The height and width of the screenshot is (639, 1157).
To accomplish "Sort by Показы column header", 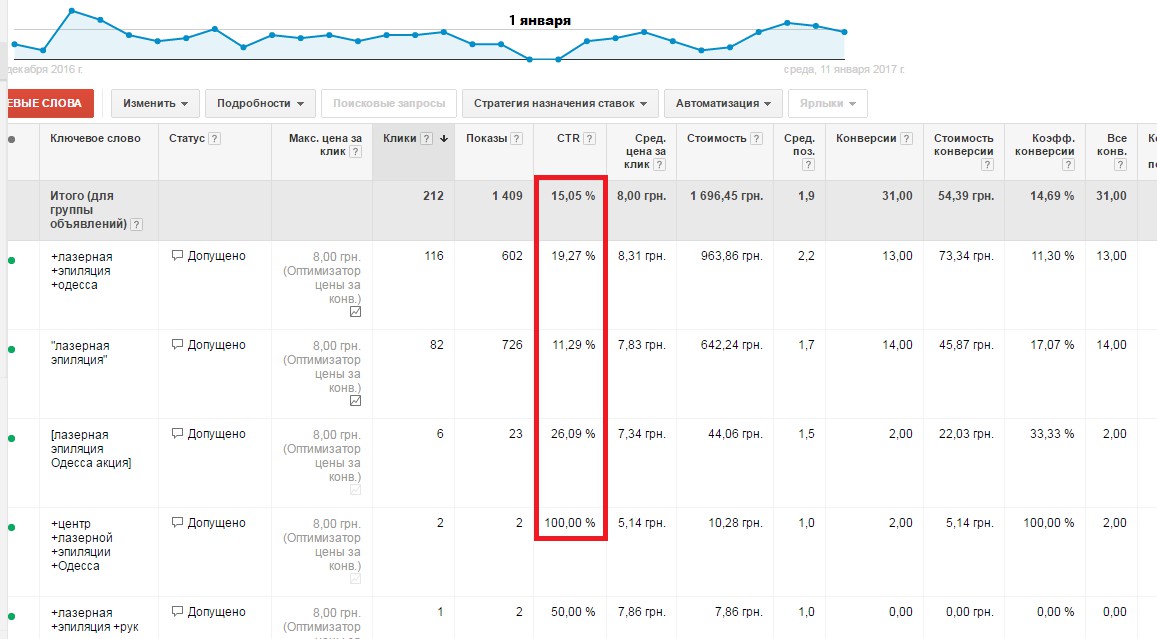I will click(x=486, y=138).
